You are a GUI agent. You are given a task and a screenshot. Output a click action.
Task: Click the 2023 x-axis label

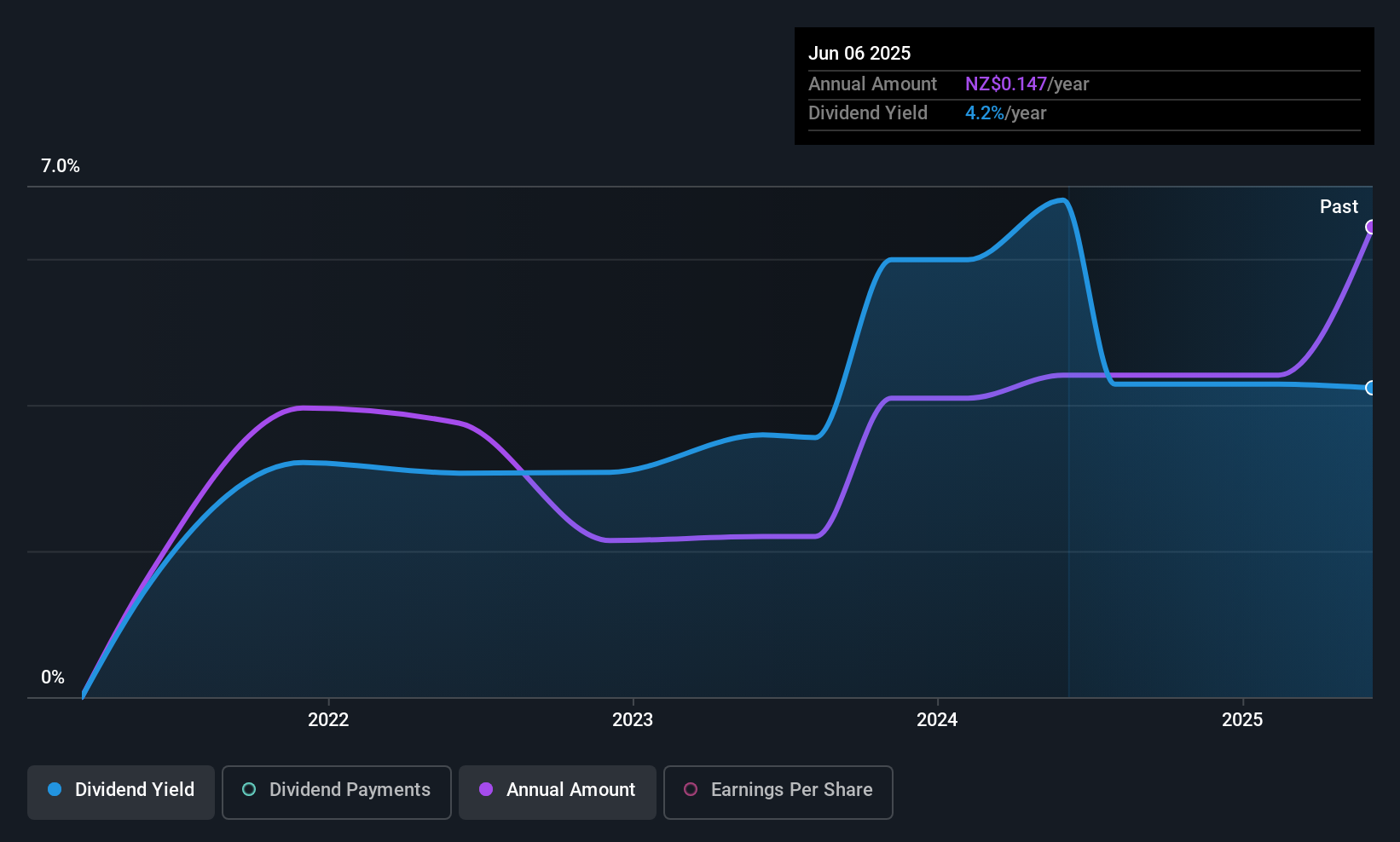(x=633, y=719)
